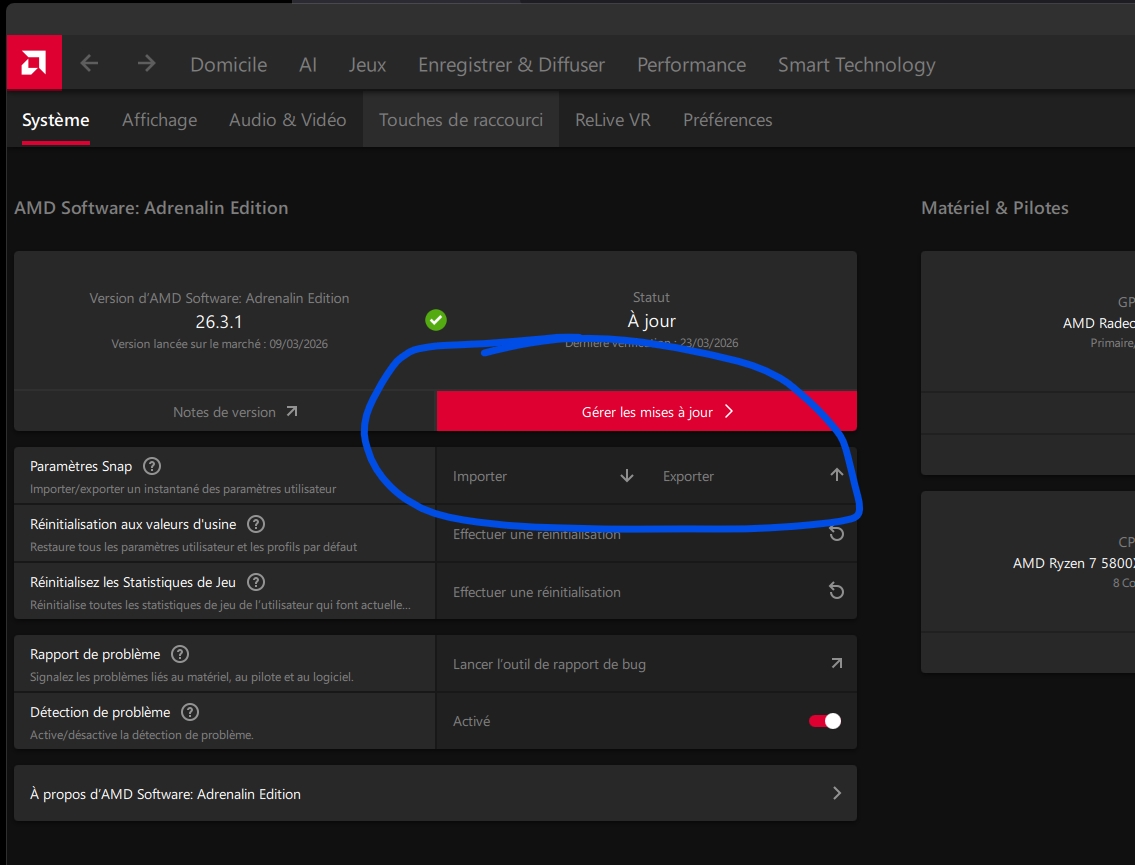Click help icon next to Rapport de problème

tap(180, 654)
